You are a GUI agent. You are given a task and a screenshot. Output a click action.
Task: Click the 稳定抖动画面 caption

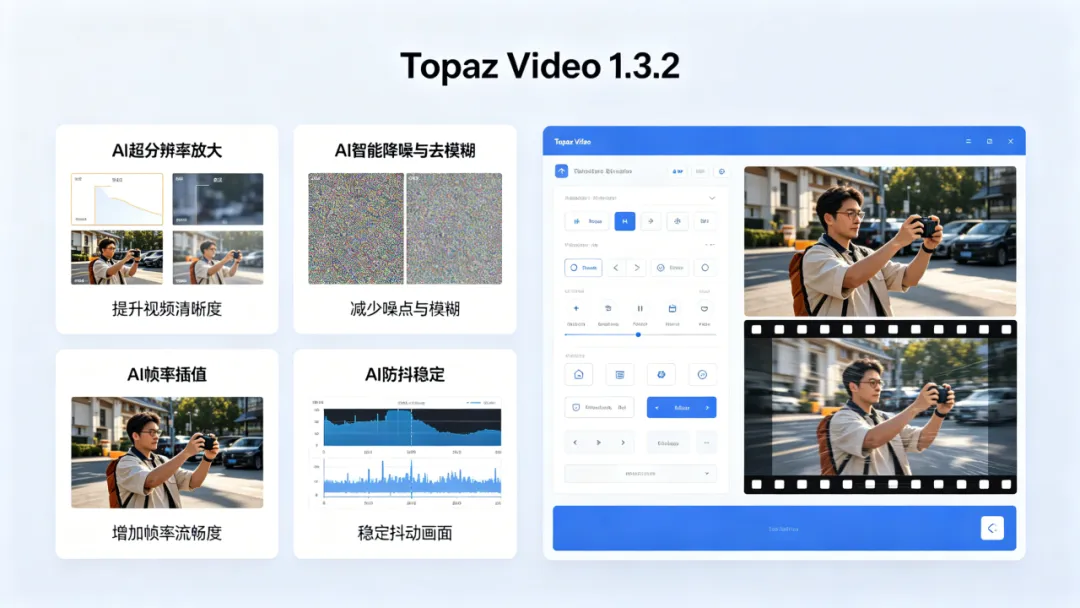(x=405, y=532)
